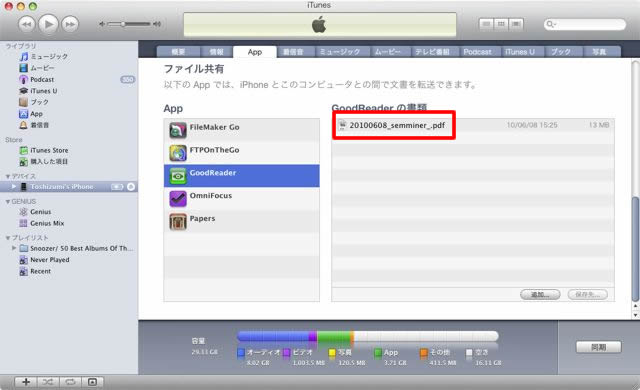This screenshot has height=390, width=640.
Task: Click the 保存先 save to button
Action: click(x=588, y=294)
